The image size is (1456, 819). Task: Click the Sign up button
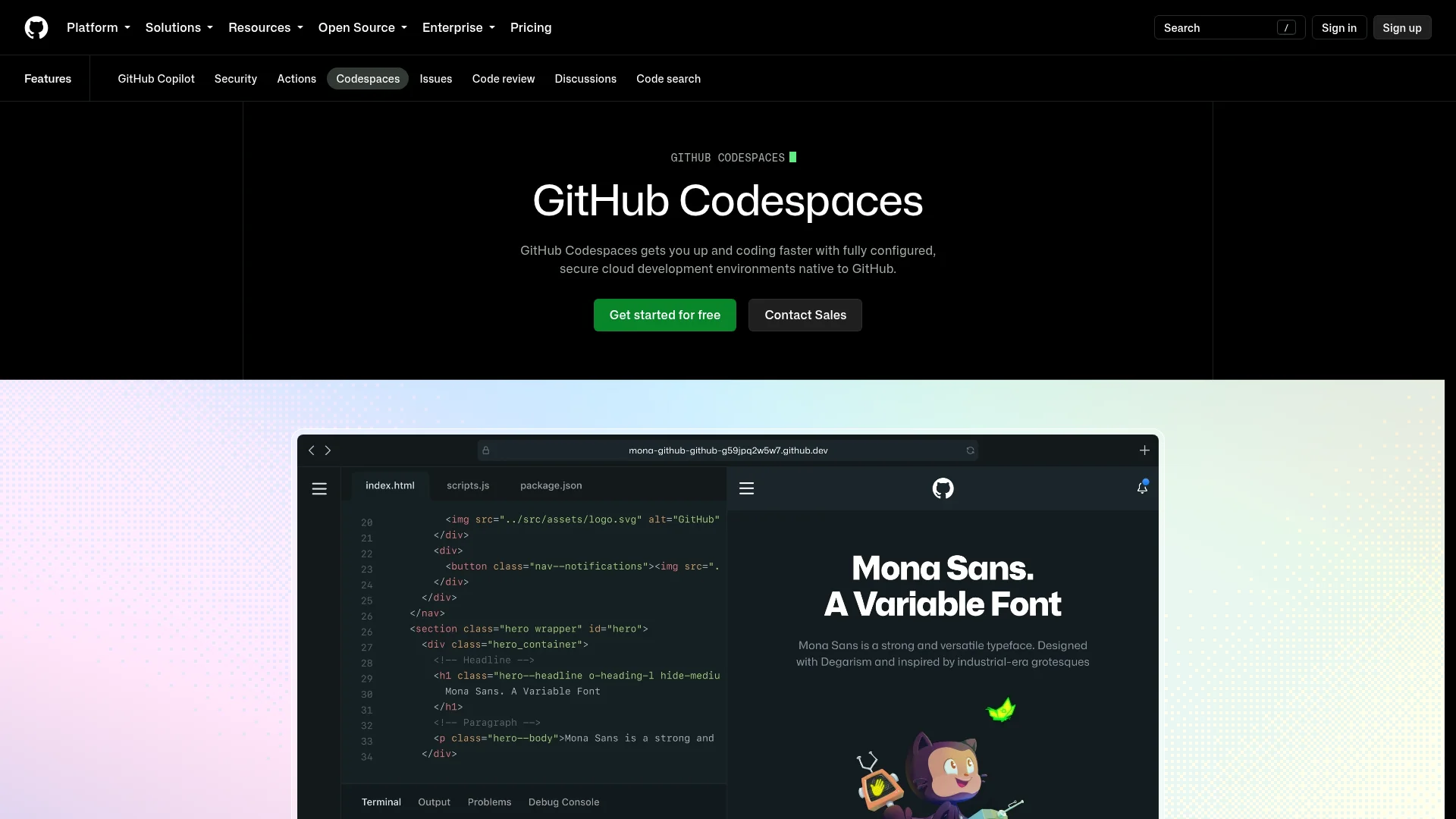tap(1402, 27)
